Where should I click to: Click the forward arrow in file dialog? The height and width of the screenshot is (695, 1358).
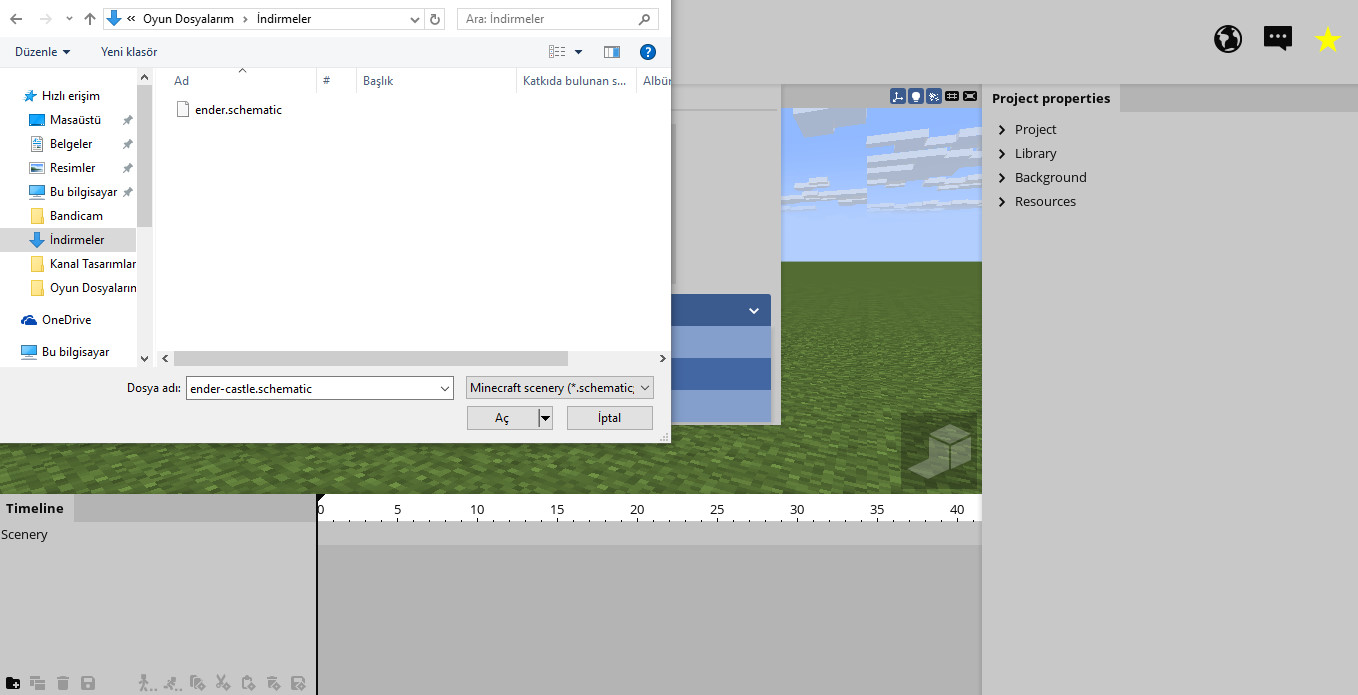[45, 19]
